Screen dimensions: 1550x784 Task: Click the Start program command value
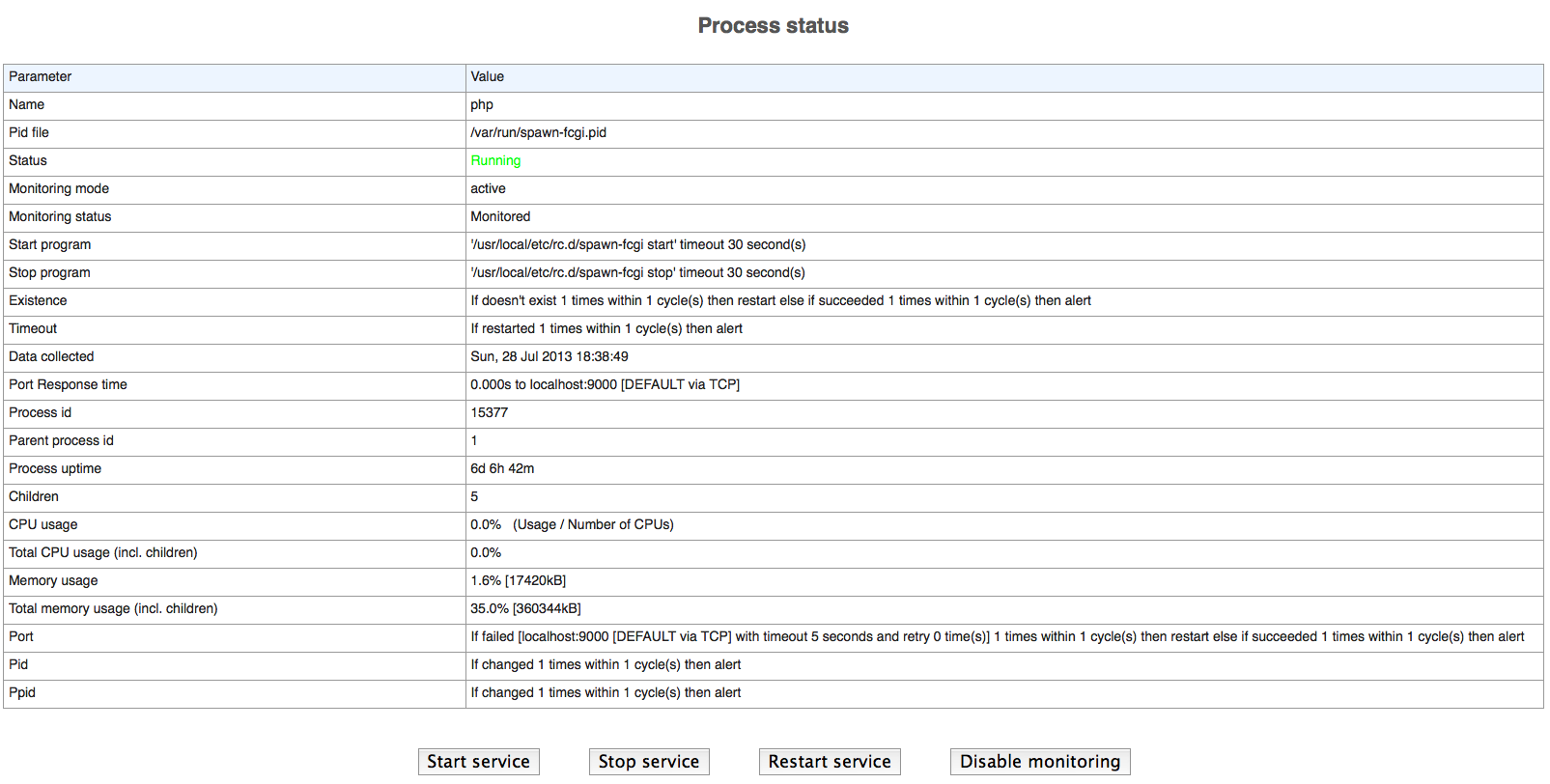[637, 245]
